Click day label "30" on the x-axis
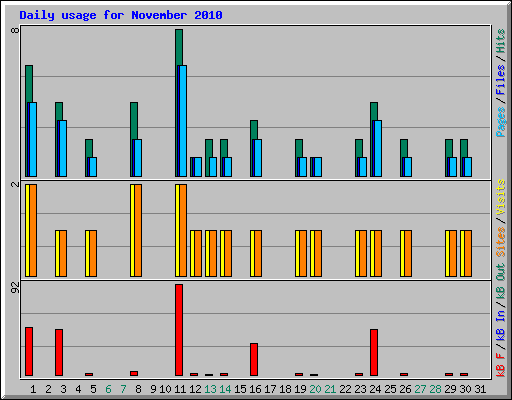 [465, 389]
